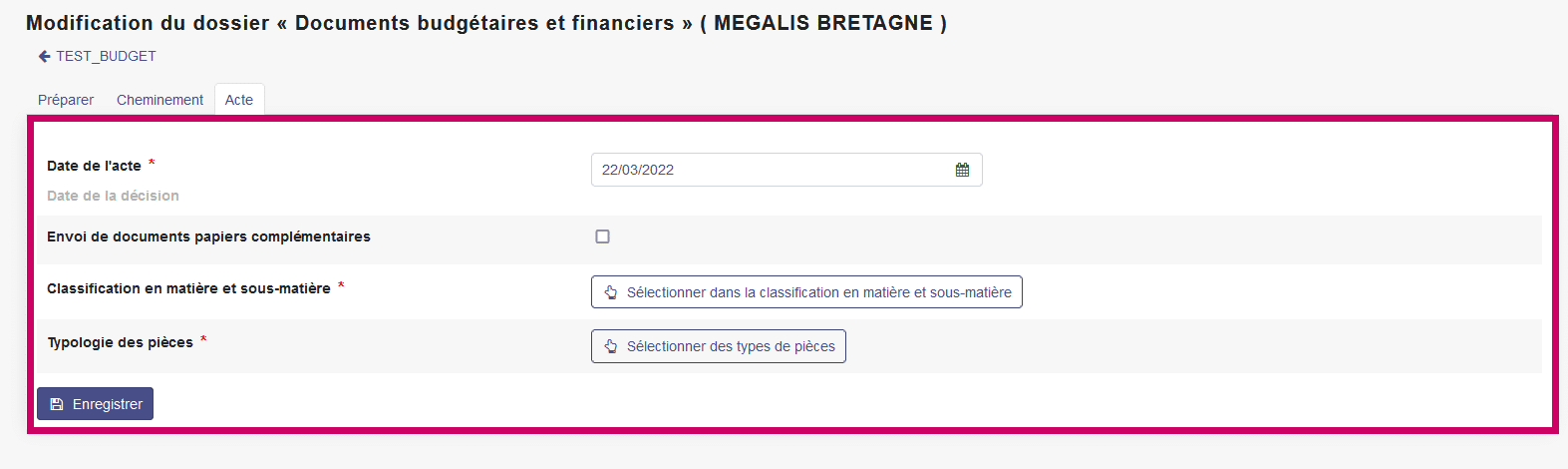Click the Classification en matière et sous-matière label
Screen dimensions: 1568x469
pyautogui.click(x=188, y=288)
